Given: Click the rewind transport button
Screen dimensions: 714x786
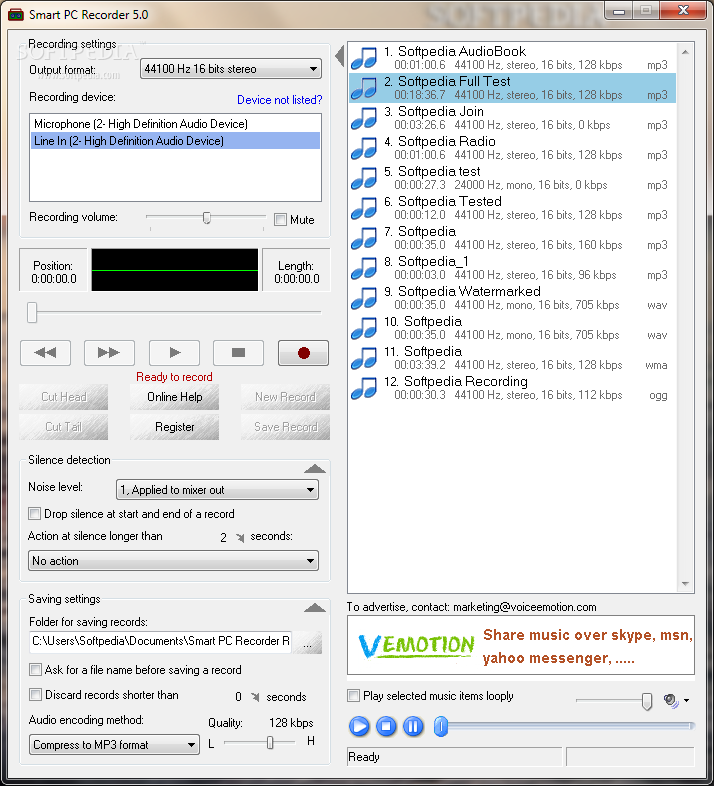Looking at the screenshot, I should click(46, 353).
